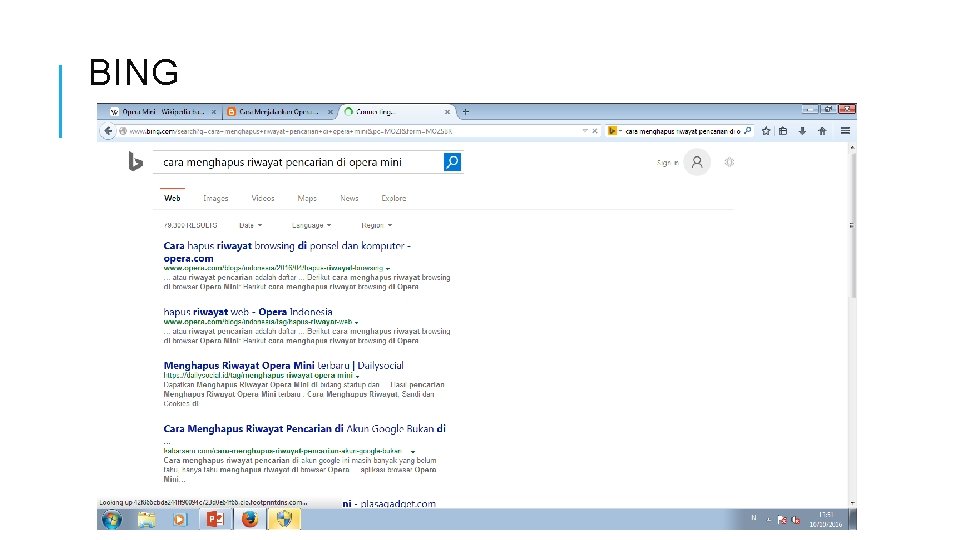Open Bing settings gear icon
The width and height of the screenshot is (960, 540).
pyautogui.click(x=729, y=162)
